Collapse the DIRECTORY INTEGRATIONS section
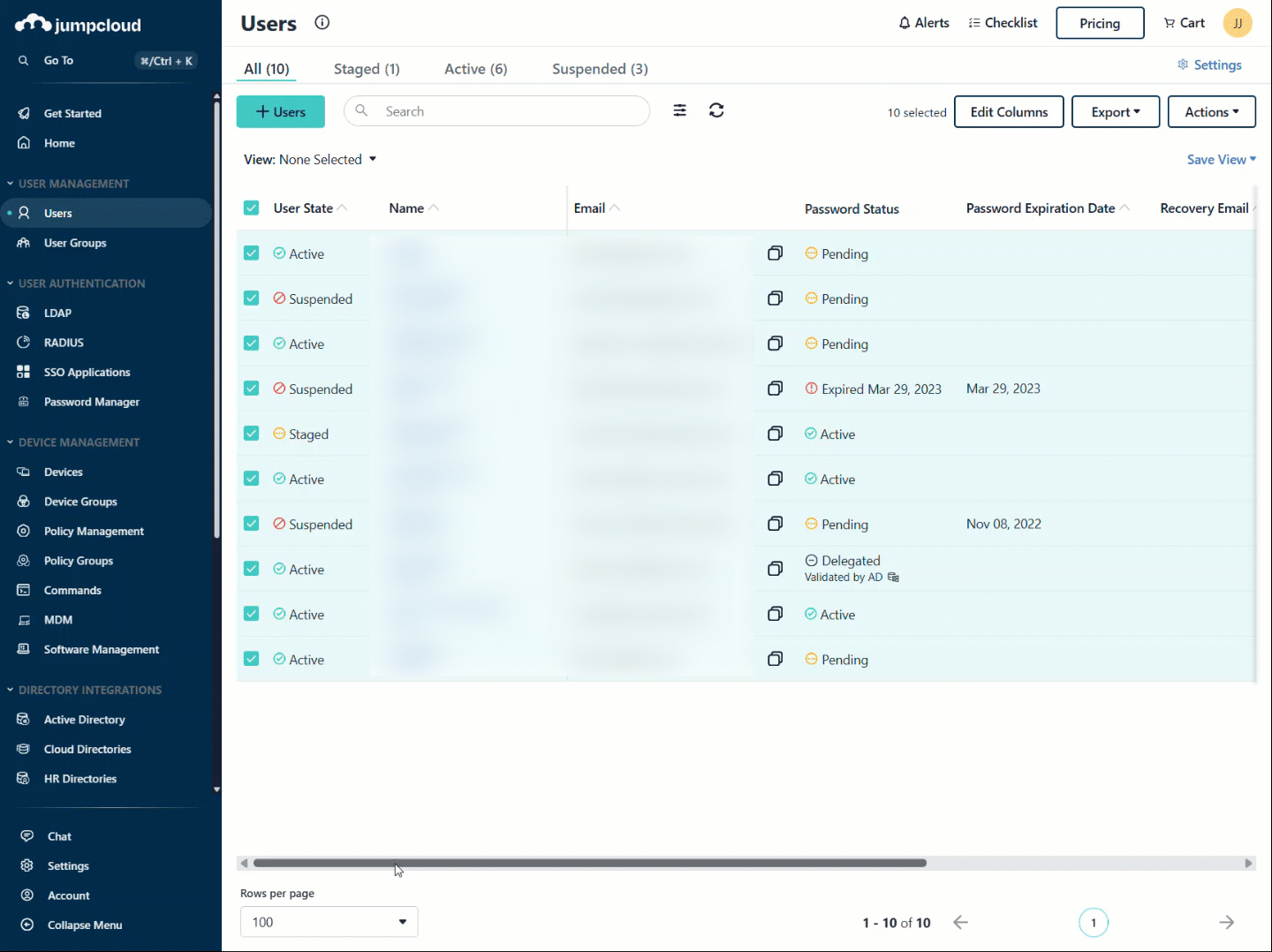Viewport: 1272px width, 952px height. click(x=84, y=690)
